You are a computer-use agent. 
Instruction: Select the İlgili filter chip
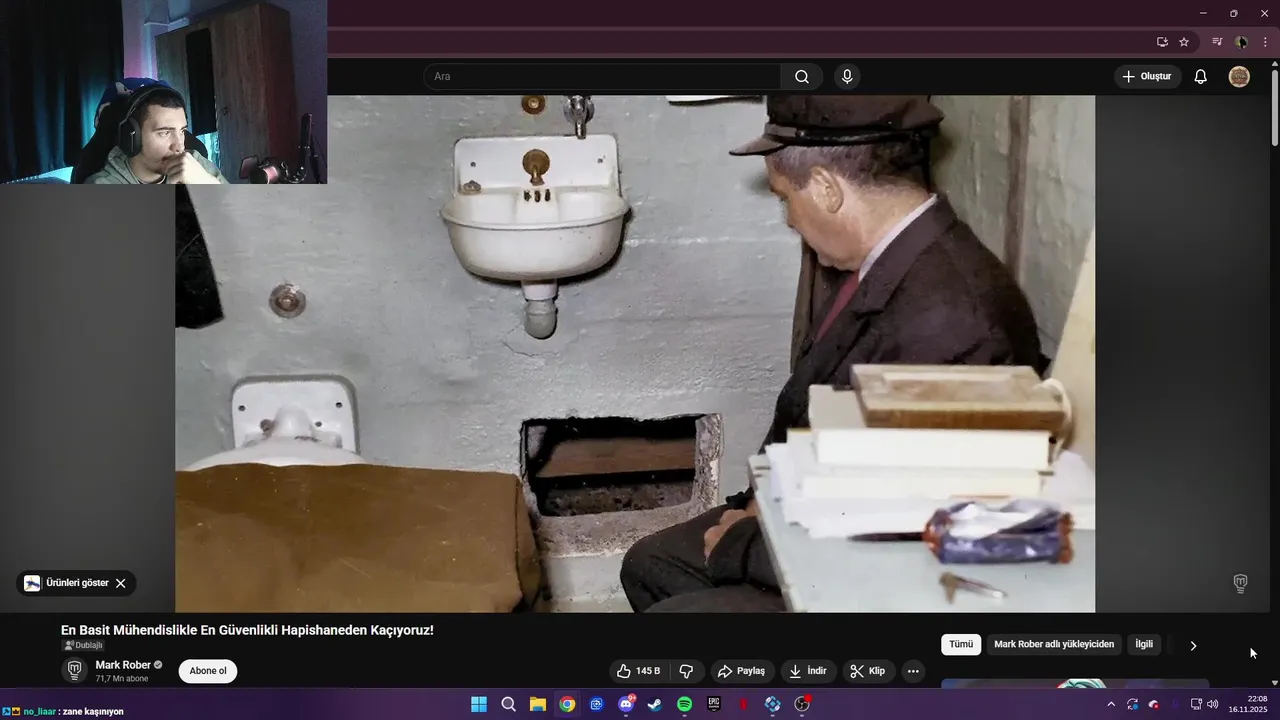coord(1144,645)
